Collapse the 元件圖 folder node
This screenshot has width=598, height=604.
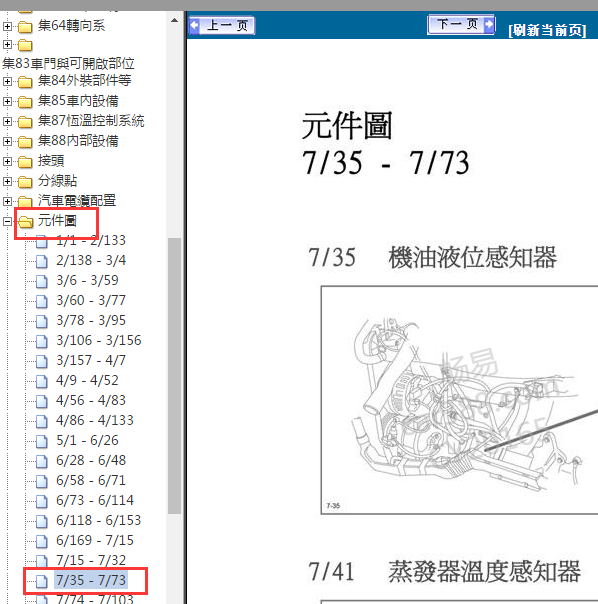point(7,221)
